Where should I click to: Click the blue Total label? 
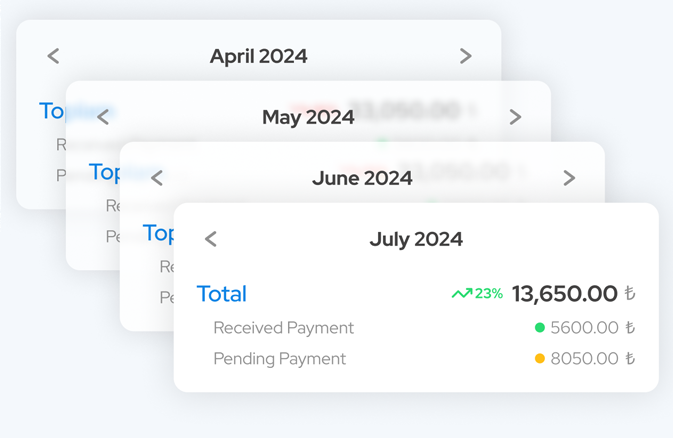point(222,294)
